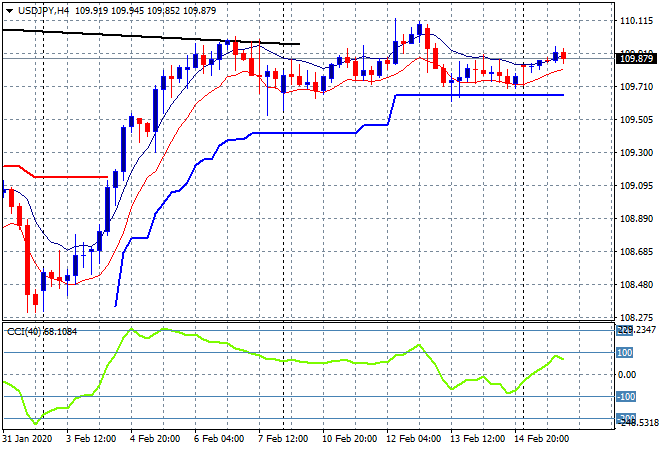The image size is (660, 450).
Task: Click the CCI 0.00 level label
Action: 627,375
